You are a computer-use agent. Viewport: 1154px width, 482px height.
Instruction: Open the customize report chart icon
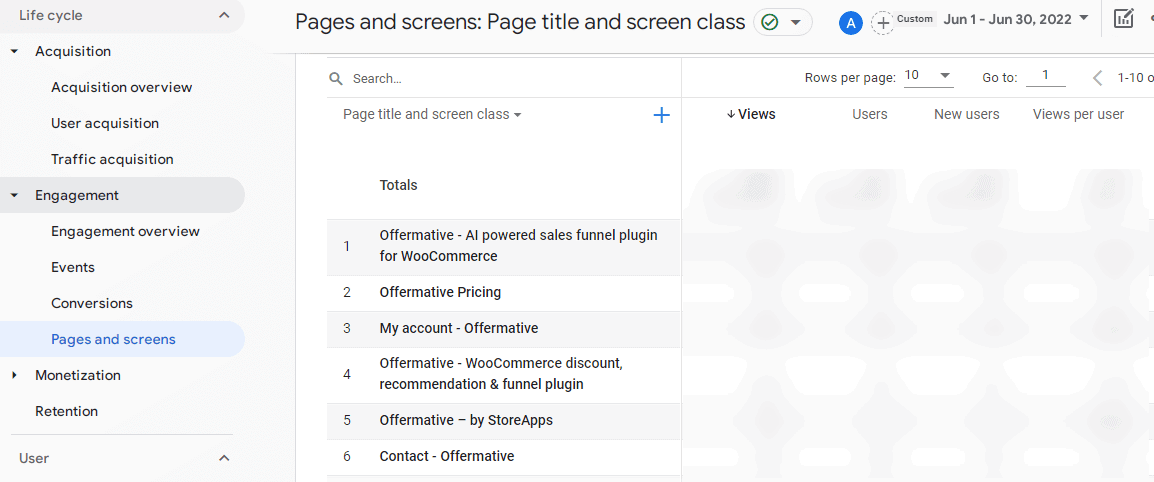click(x=1123, y=19)
